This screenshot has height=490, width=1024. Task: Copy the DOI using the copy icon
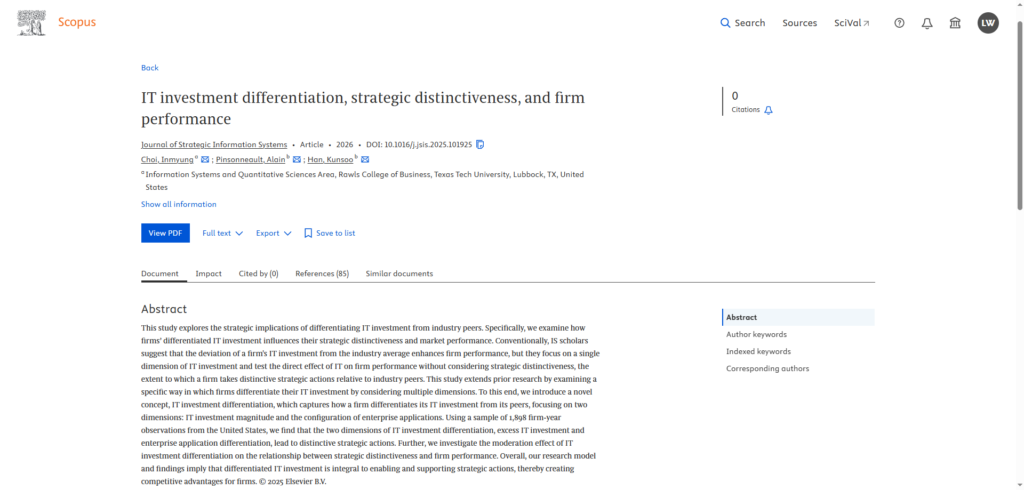(480, 145)
